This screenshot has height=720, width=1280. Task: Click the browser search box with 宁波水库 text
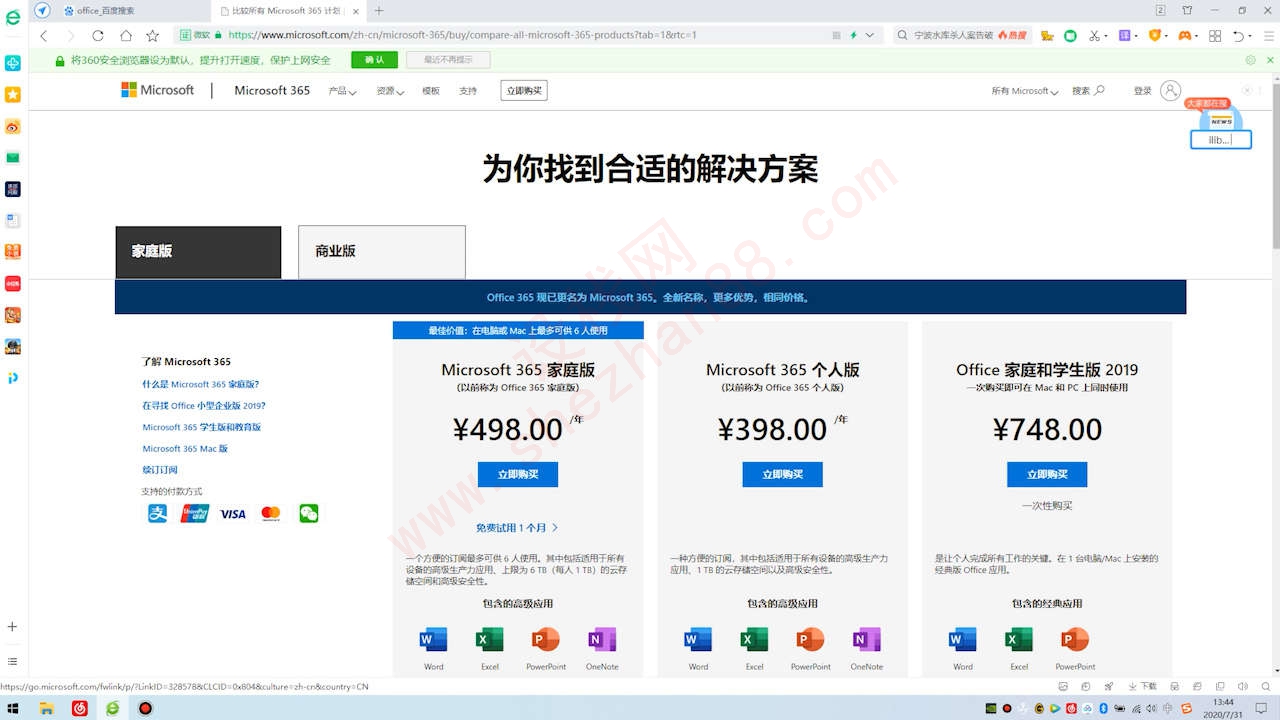tap(961, 35)
